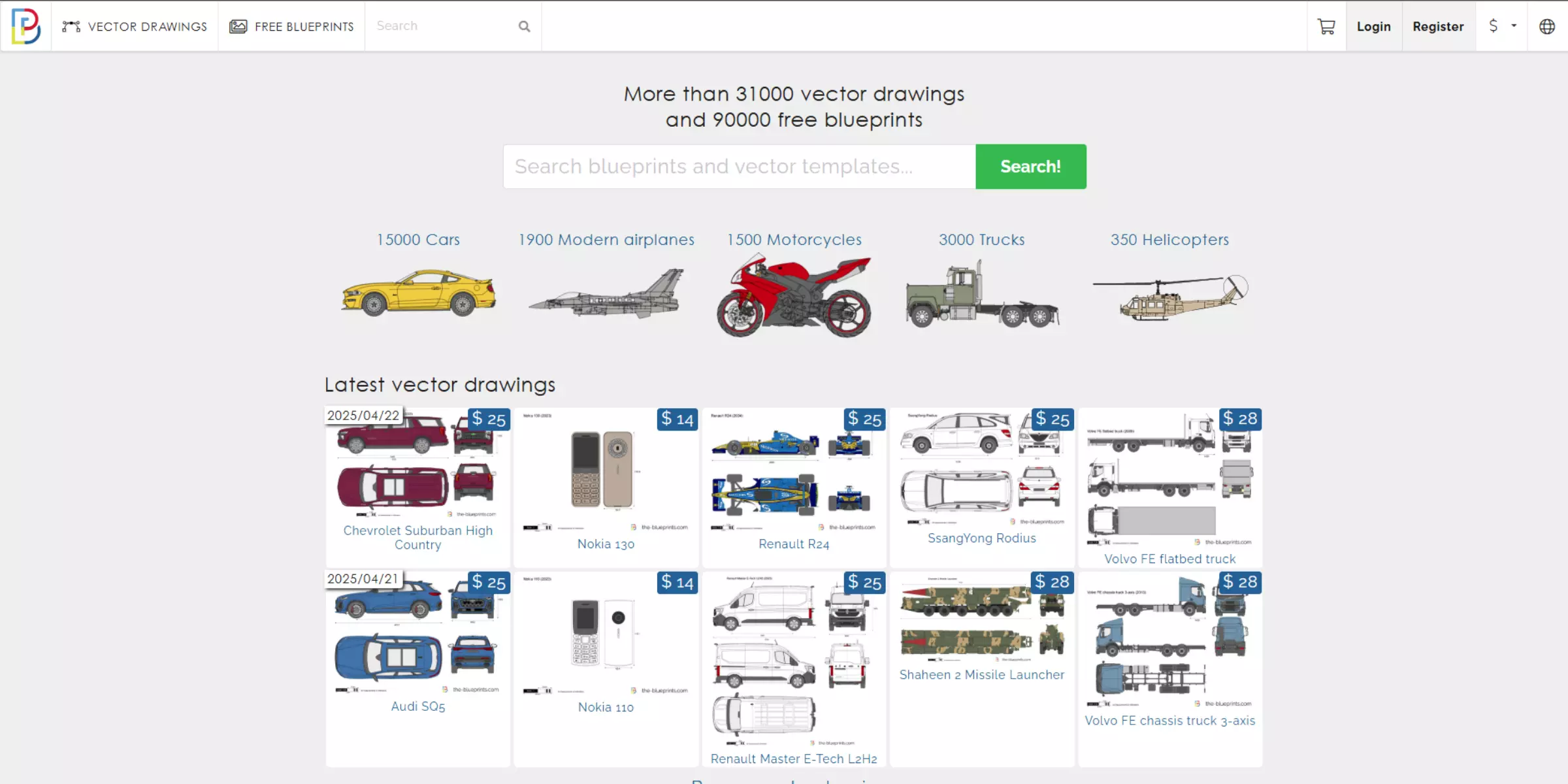This screenshot has width=1568, height=784.
Task: Click the Renault R24 title link
Action: [794, 544]
